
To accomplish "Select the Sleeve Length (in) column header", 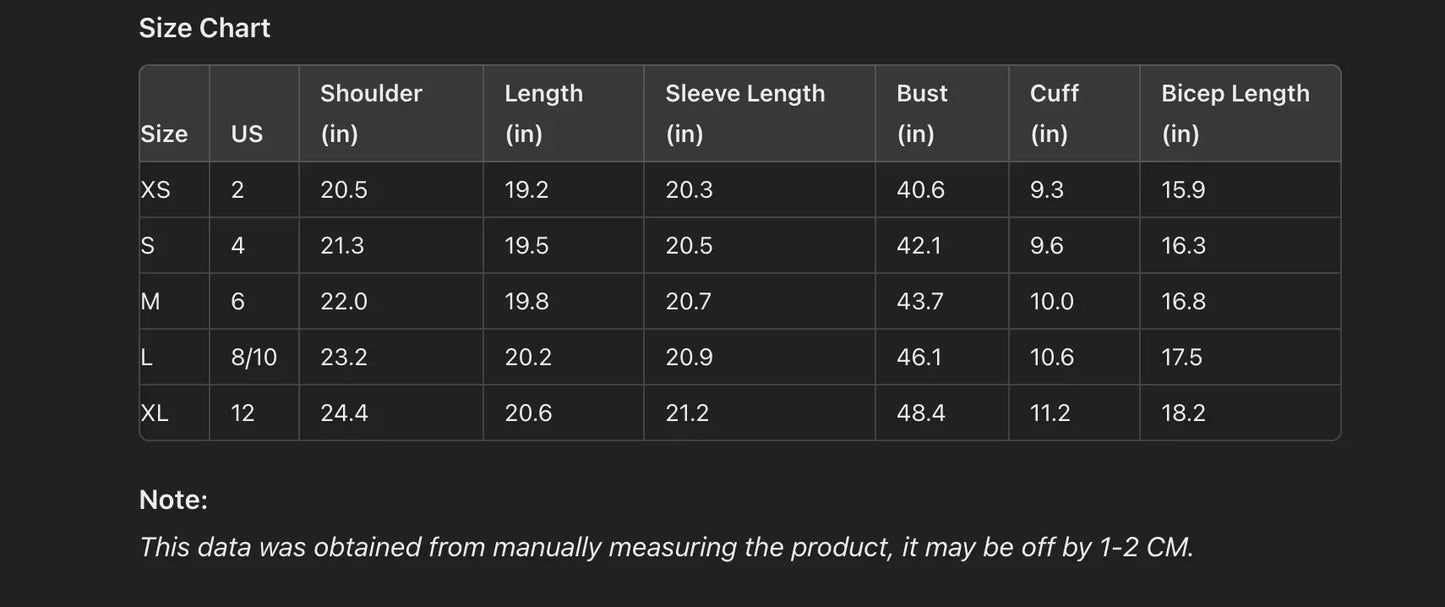I will pos(745,113).
